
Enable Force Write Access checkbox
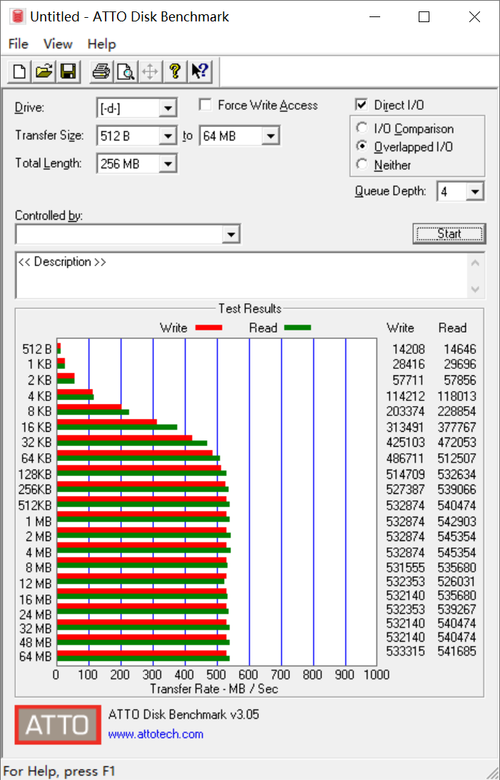pyautogui.click(x=205, y=105)
